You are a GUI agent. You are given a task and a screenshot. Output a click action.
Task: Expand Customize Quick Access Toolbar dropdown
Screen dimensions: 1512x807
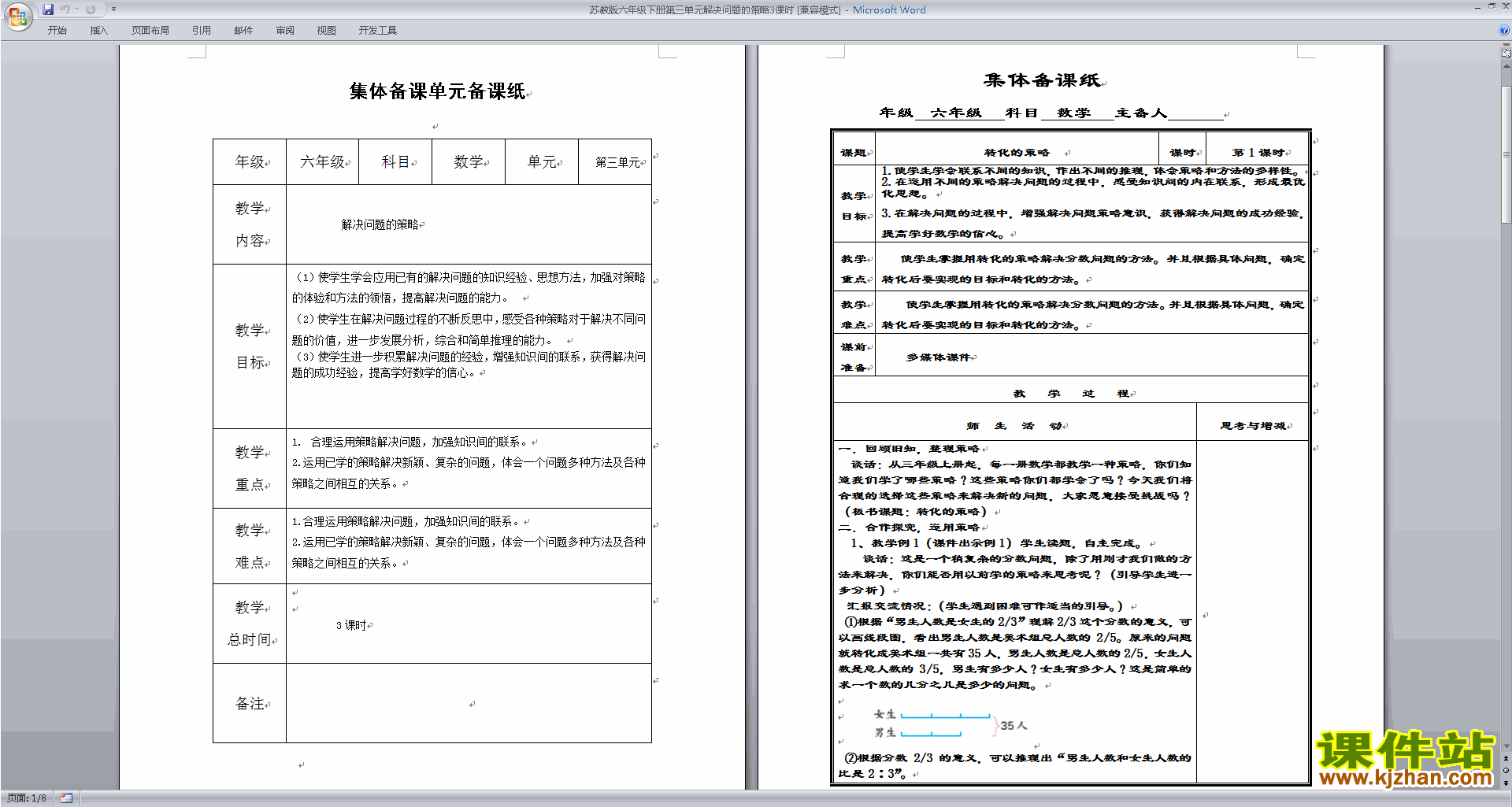[113, 9]
